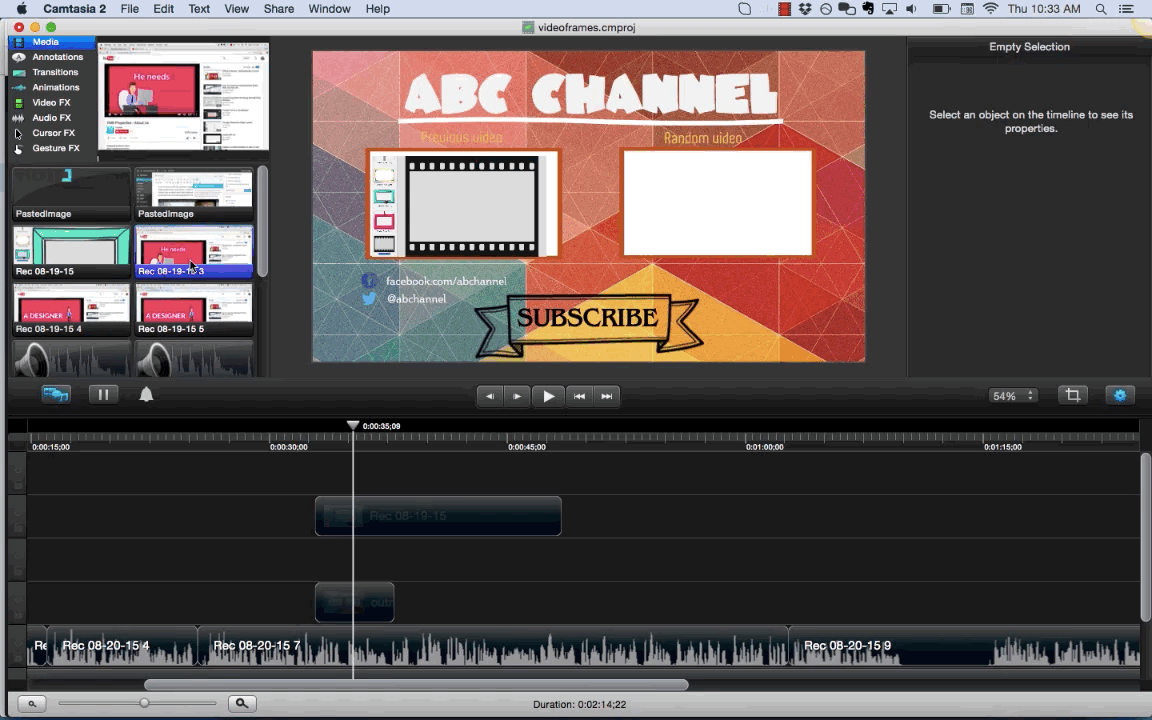Select the Media tab in sidebar
Screen dimensions: 1152x720
pyautogui.click(x=45, y=42)
